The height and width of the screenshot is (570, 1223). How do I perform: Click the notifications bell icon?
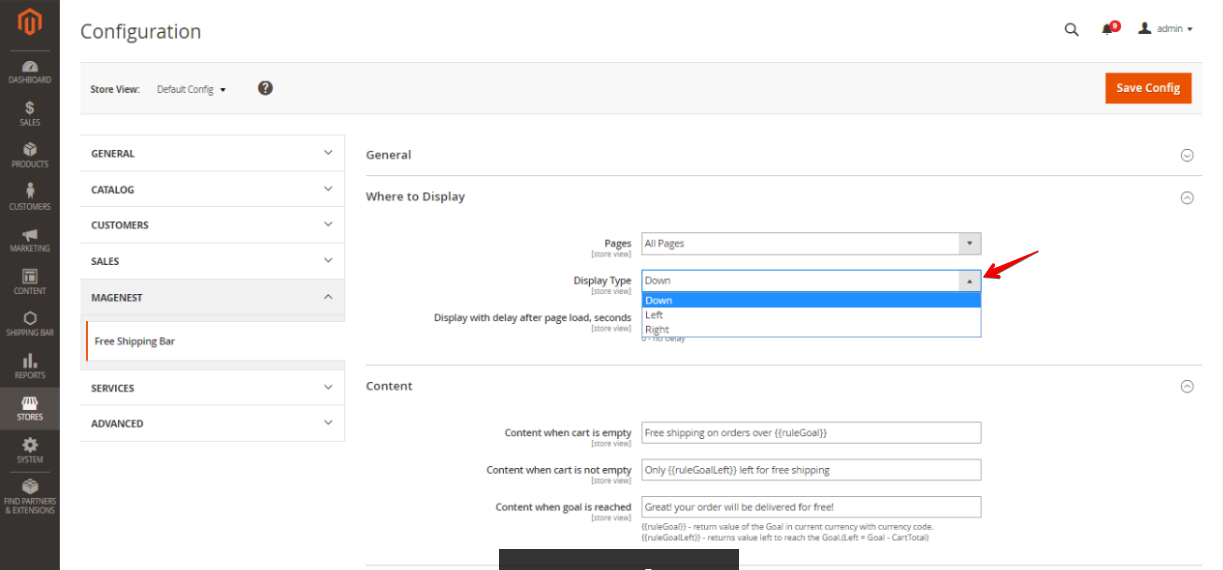coord(1108,29)
